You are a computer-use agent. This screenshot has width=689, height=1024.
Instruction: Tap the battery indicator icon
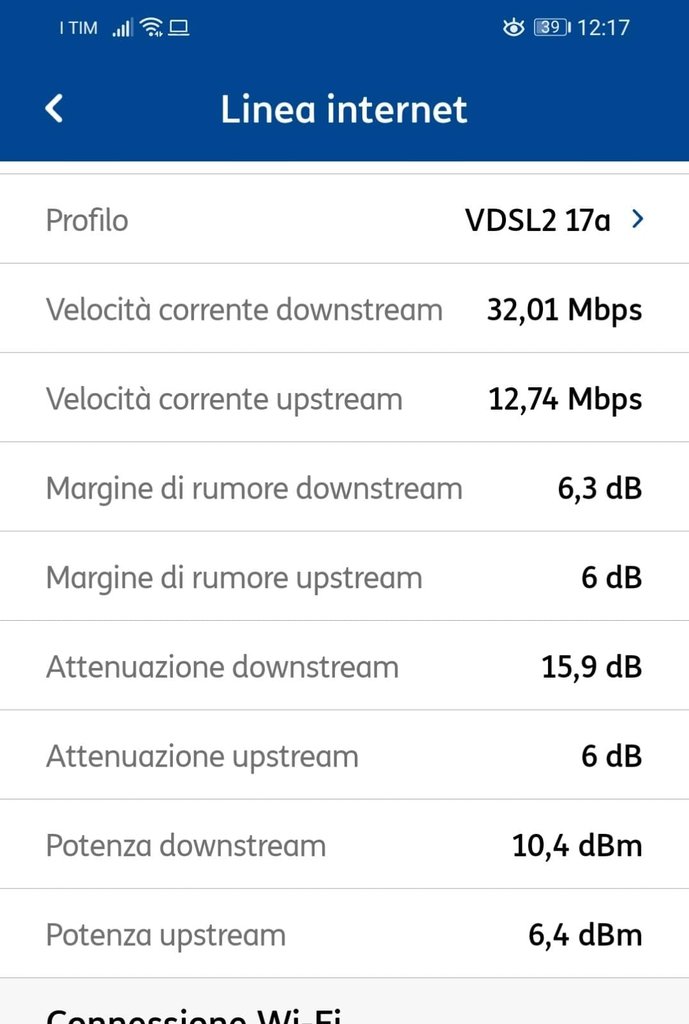[x=552, y=28]
